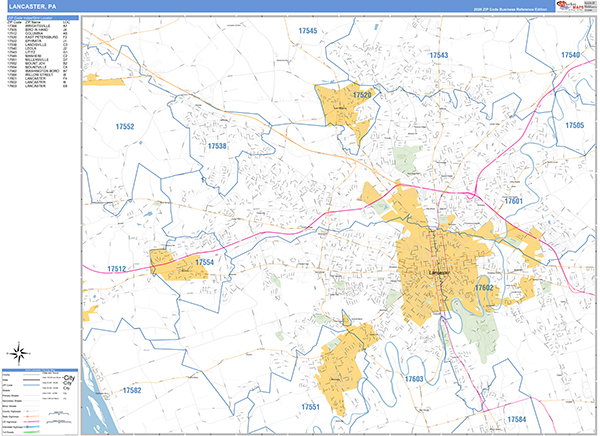Select ZIP label 17538 on the map
The height and width of the screenshot is (436, 600).
[217, 146]
